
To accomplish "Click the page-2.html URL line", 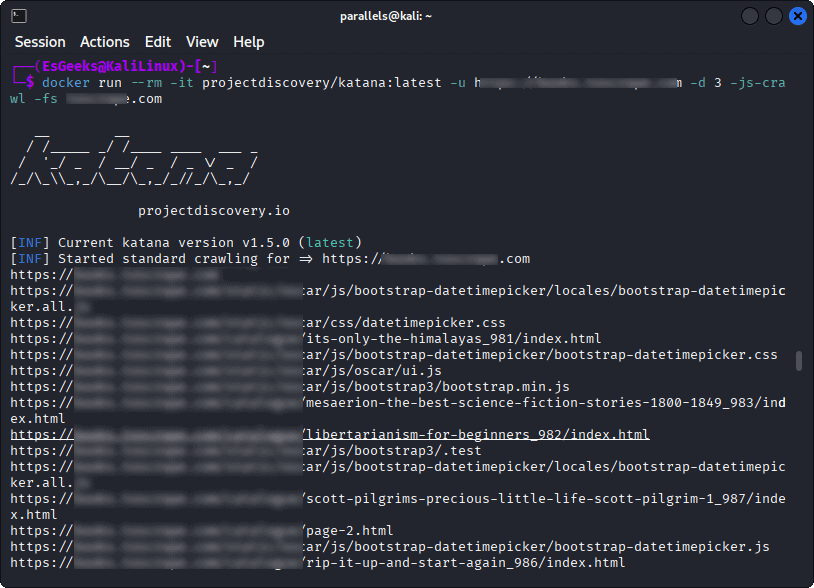I will click(201, 531).
